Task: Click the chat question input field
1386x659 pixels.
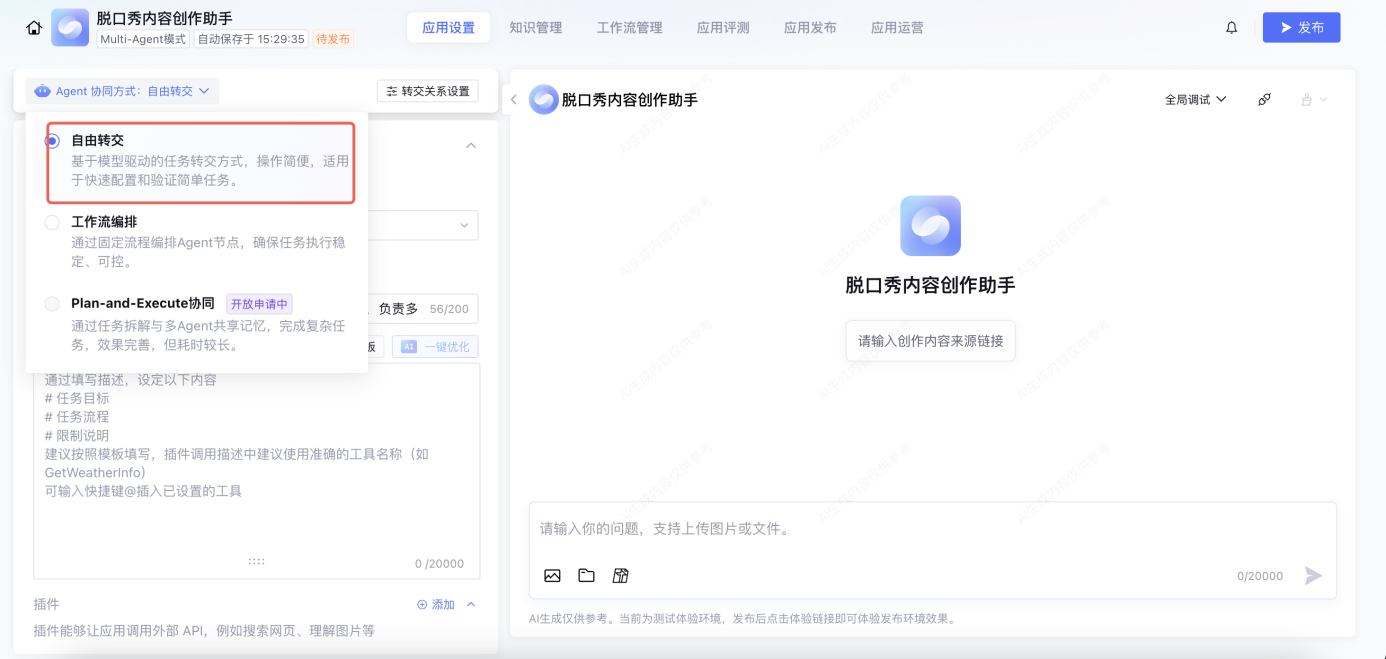Action: point(930,529)
